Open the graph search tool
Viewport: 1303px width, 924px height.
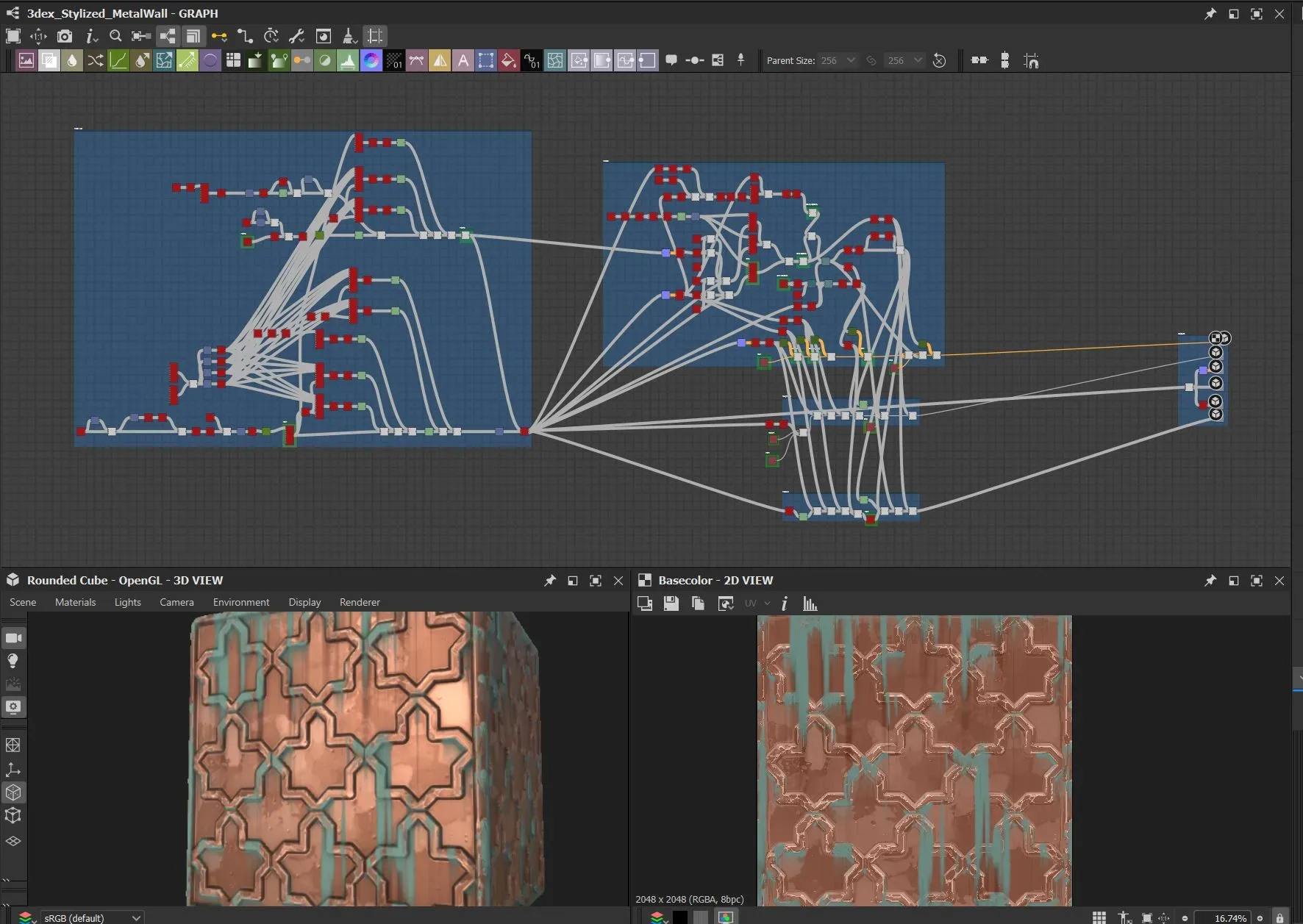115,36
